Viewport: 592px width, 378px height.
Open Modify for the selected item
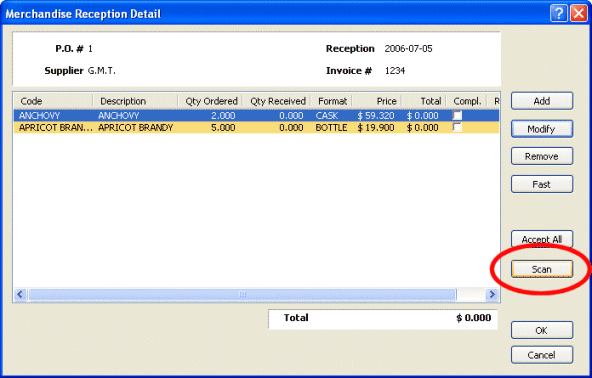[x=542, y=129]
